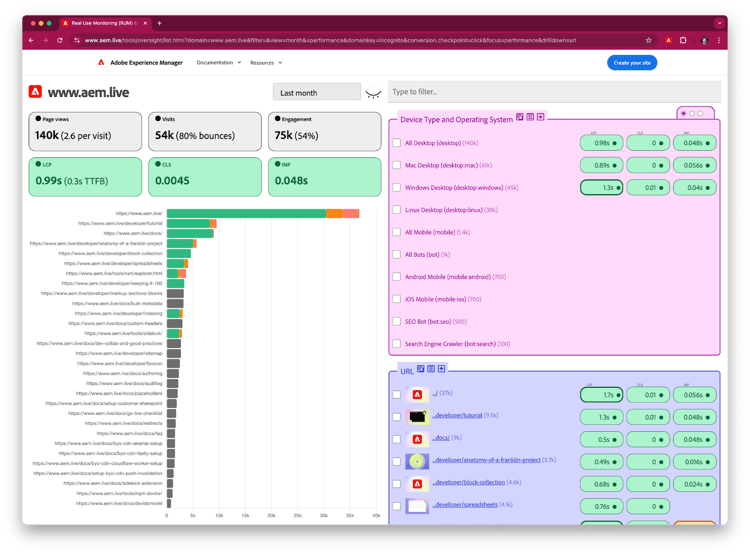Open the profile avatar in the browser toolbar

(704, 40)
